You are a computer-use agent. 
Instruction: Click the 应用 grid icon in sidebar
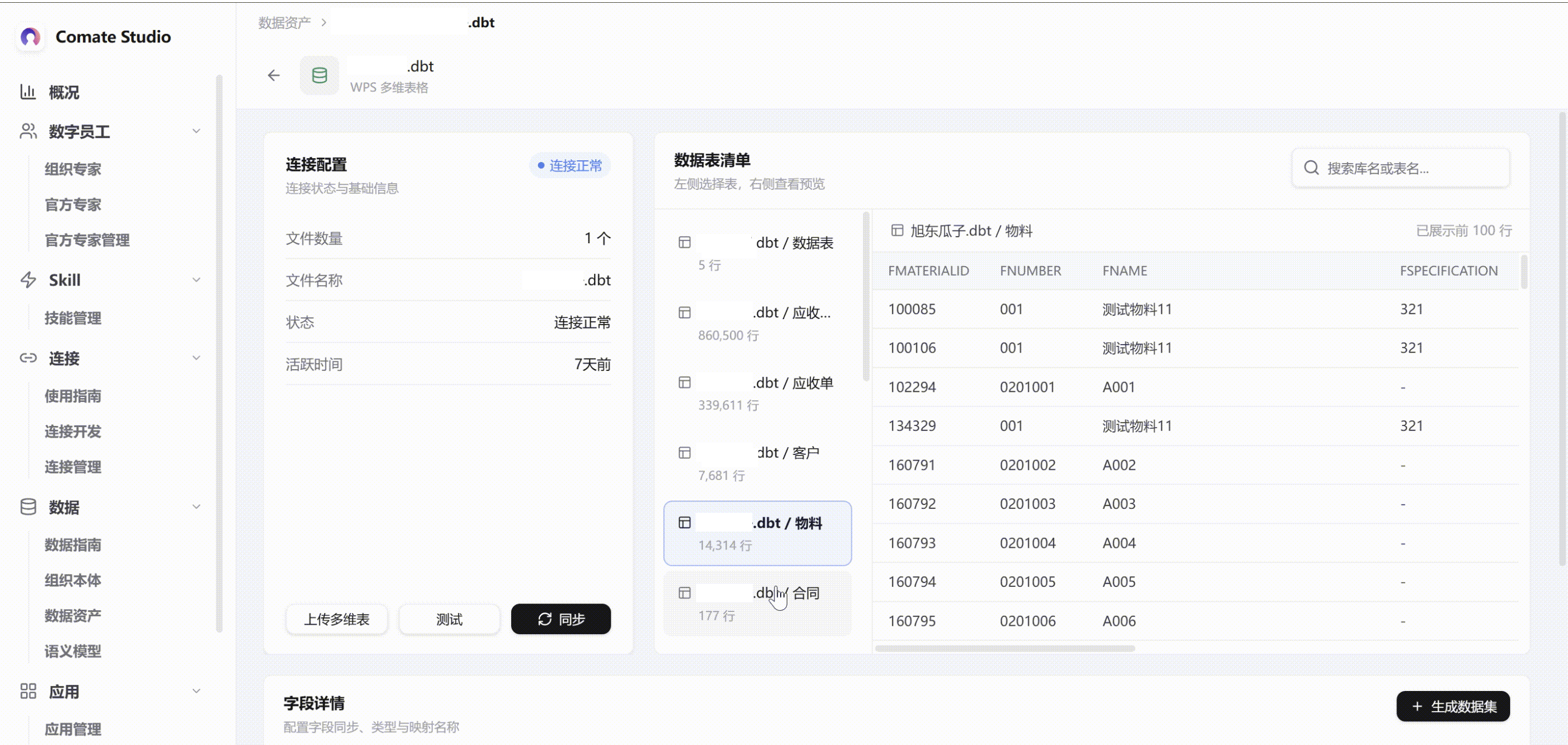[28, 691]
